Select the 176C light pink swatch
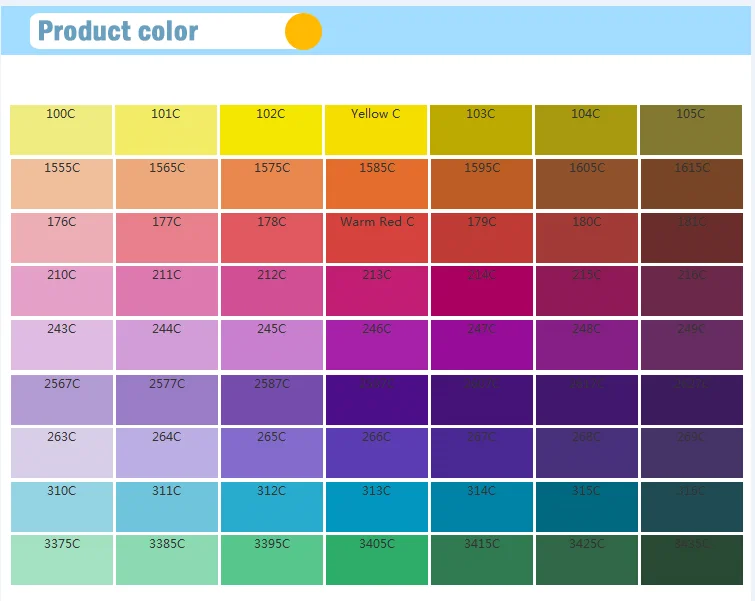755x601 pixels. pyautogui.click(x=61, y=238)
